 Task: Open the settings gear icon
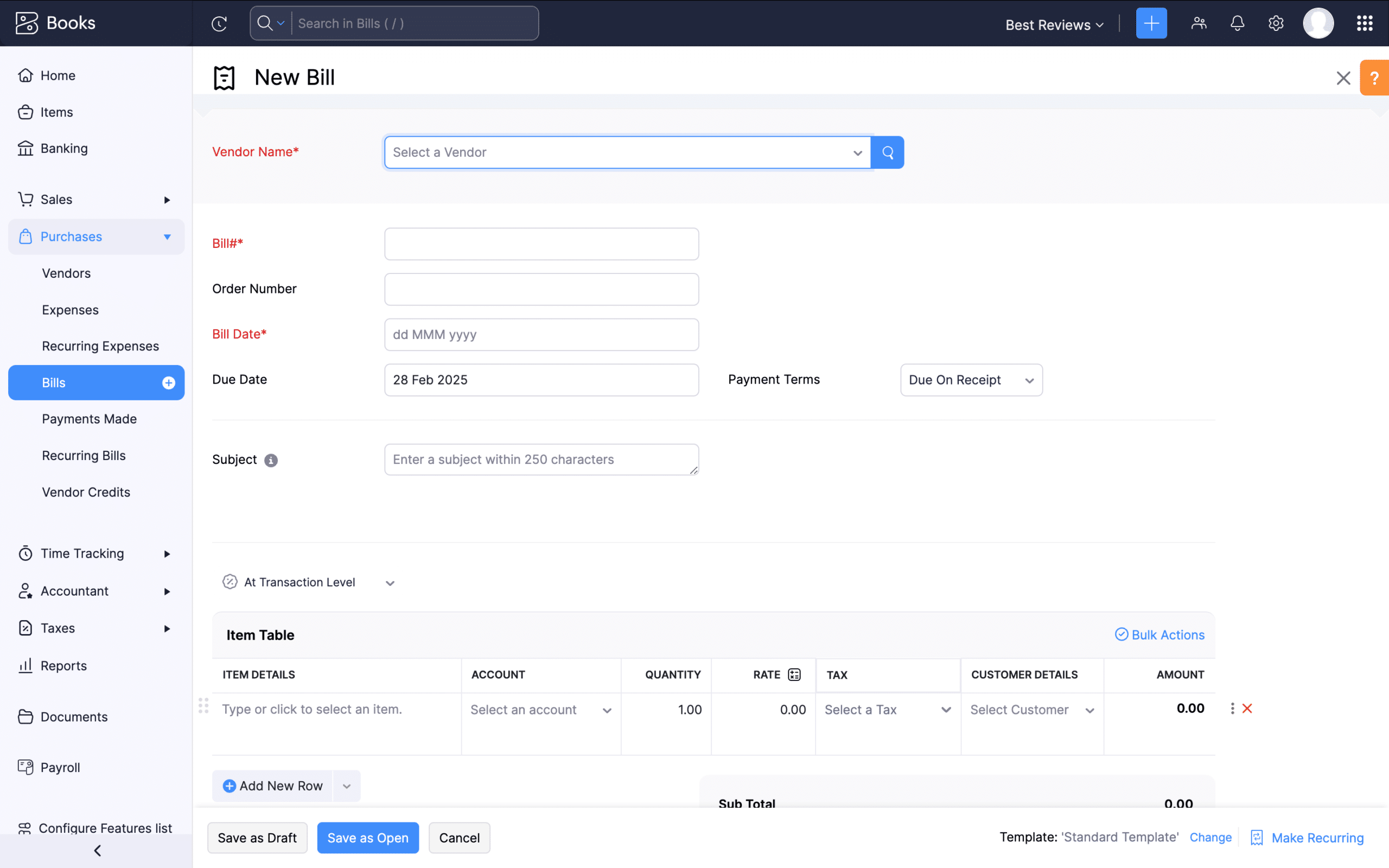click(x=1276, y=23)
